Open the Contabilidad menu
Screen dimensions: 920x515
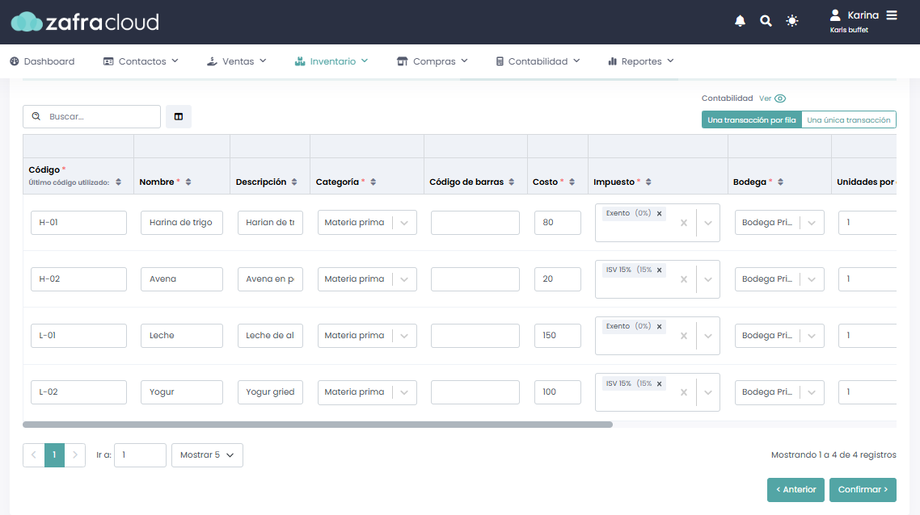pyautogui.click(x=538, y=61)
